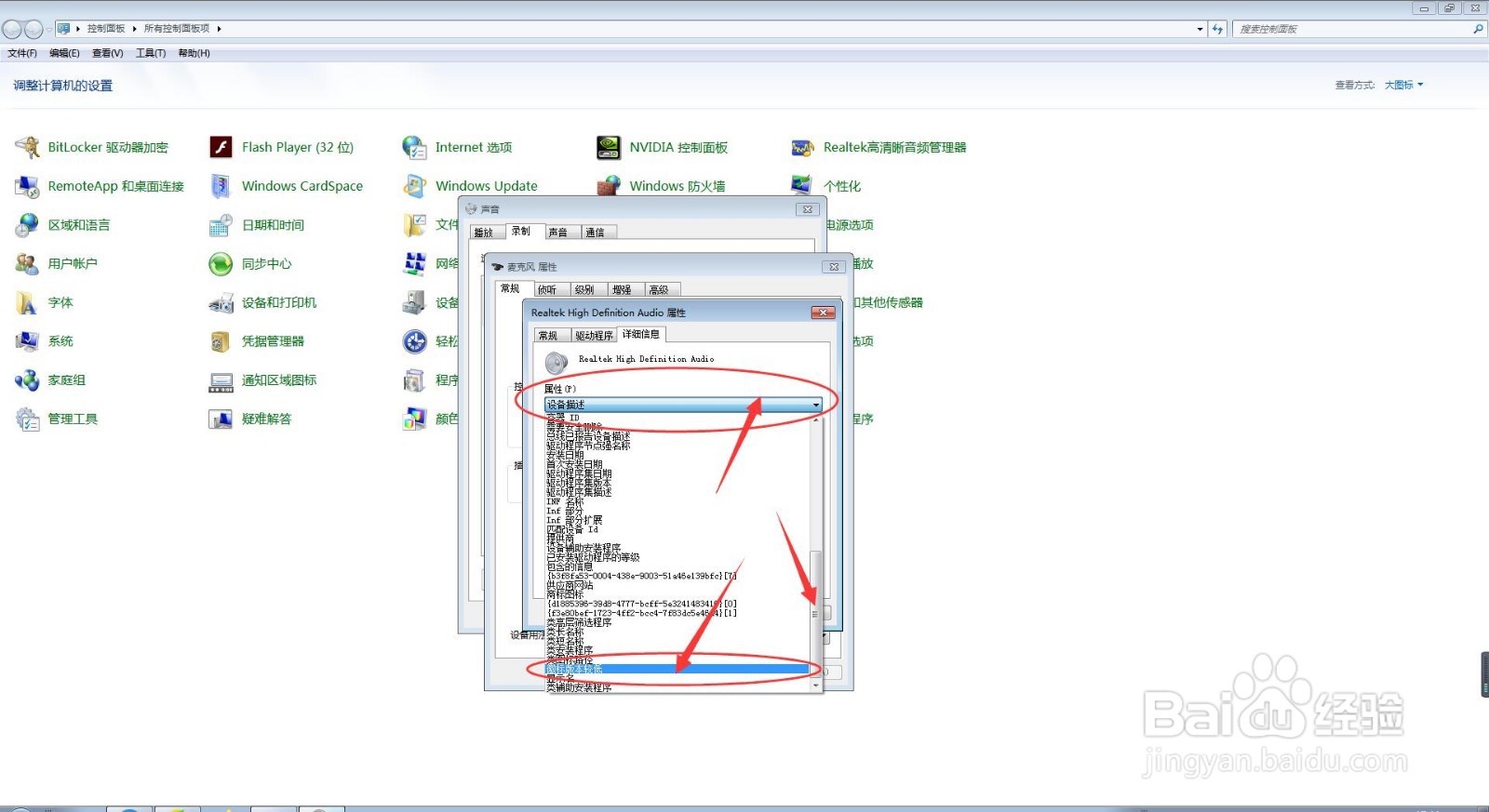Open 大图标 view mode dropdown
The width and height of the screenshot is (1489, 812).
pyautogui.click(x=1403, y=85)
